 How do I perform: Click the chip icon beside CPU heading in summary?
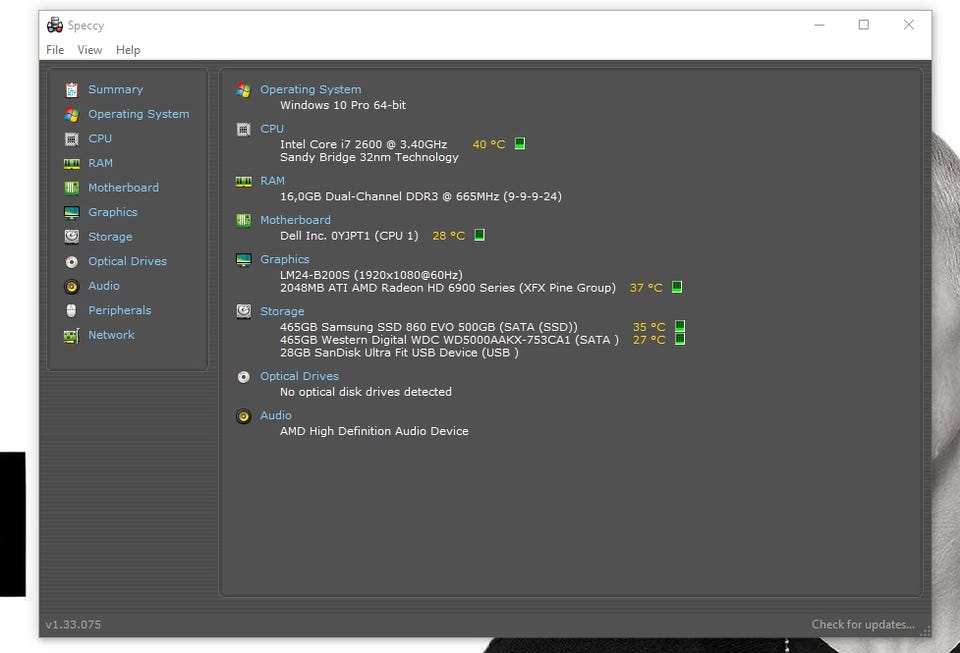point(244,129)
